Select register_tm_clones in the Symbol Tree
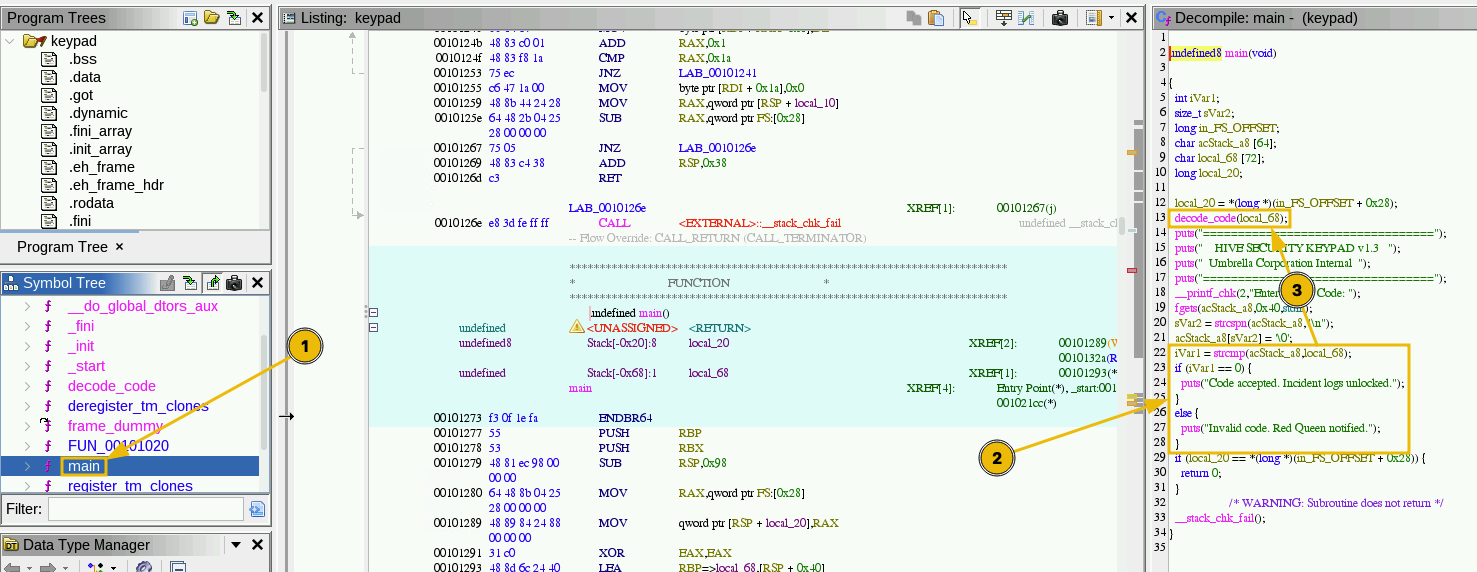This screenshot has width=1477, height=572. [130, 486]
